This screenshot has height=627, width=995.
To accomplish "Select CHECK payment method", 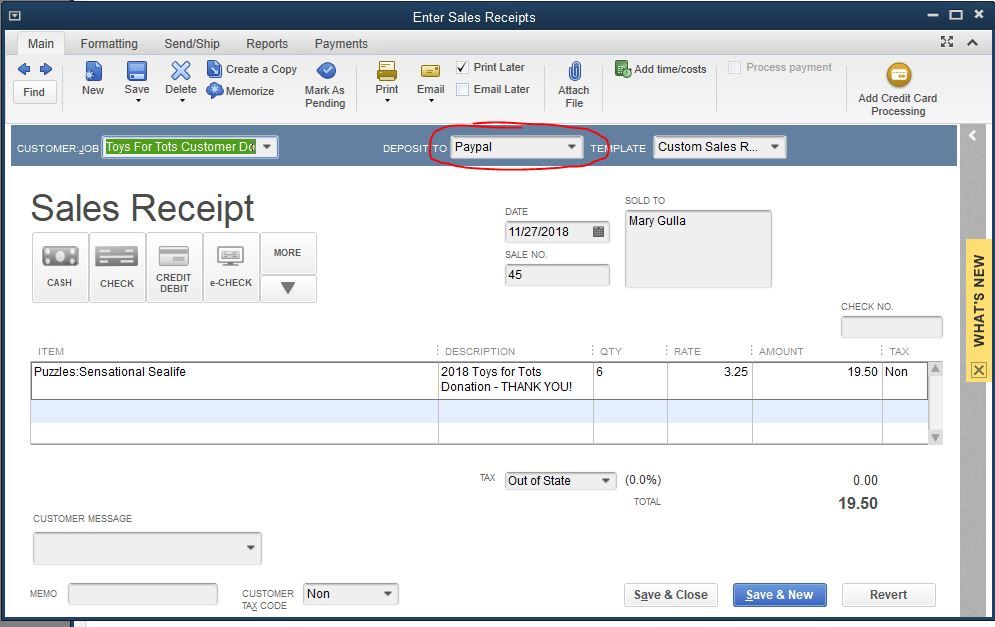I will coord(117,267).
